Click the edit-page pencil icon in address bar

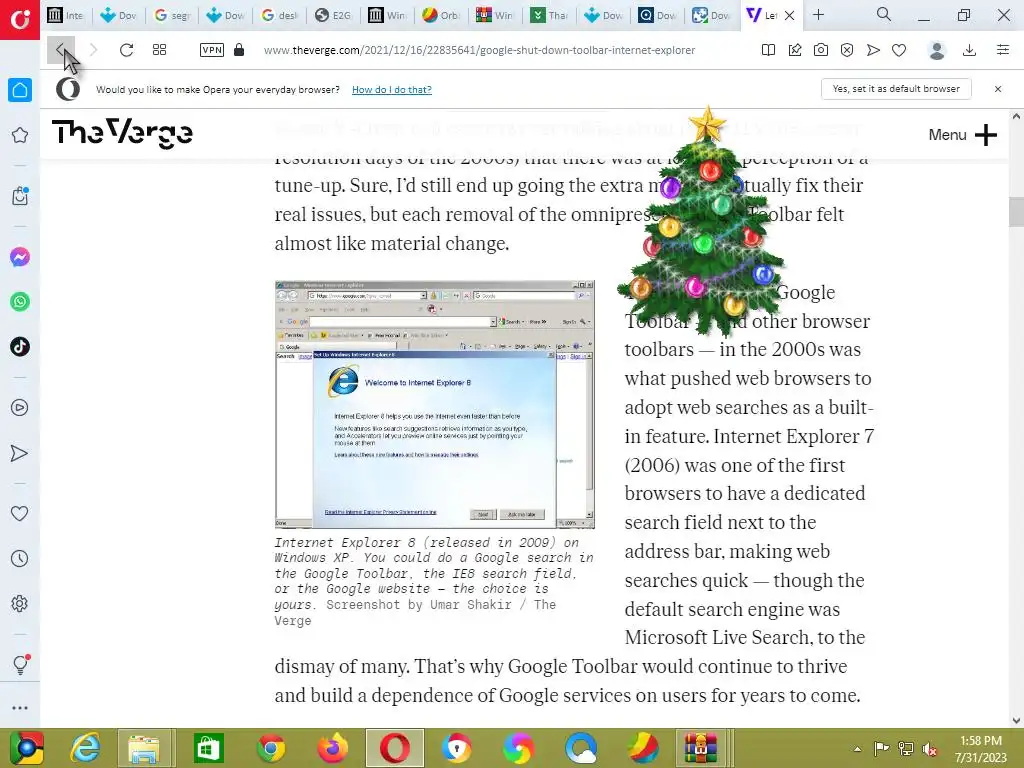point(795,50)
